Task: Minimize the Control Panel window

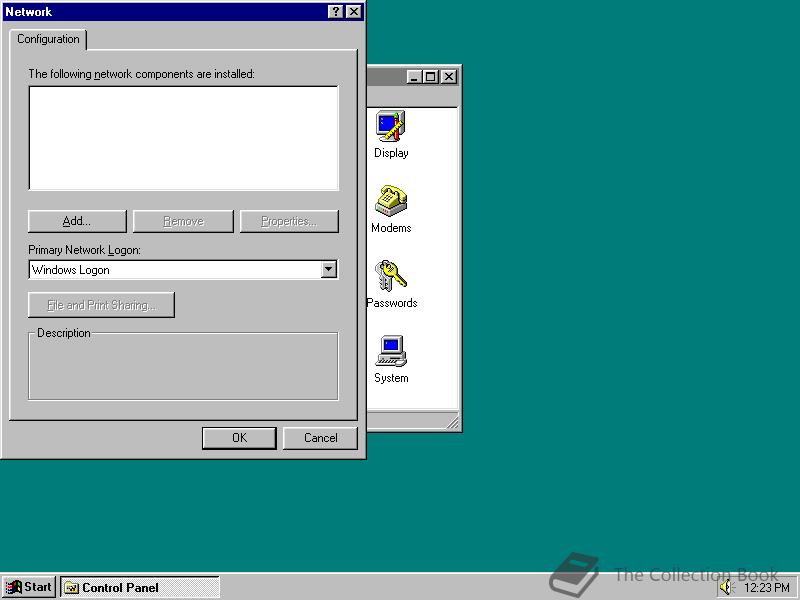Action: (414, 77)
